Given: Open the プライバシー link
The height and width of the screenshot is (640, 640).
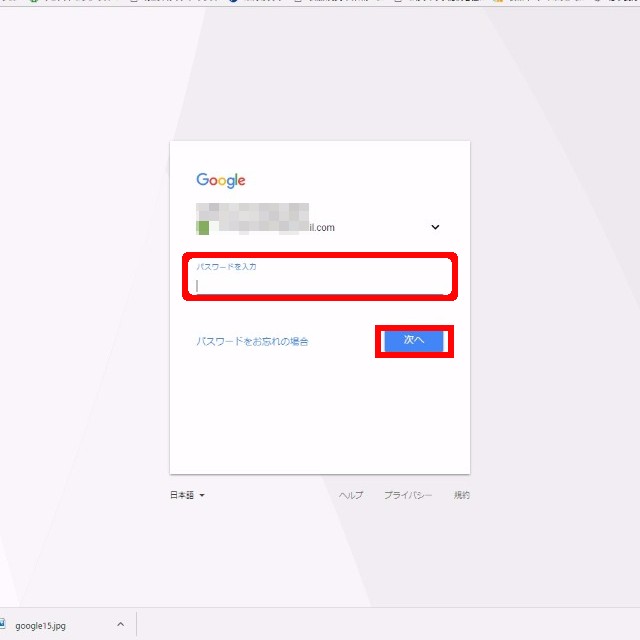Looking at the screenshot, I should pos(408,495).
